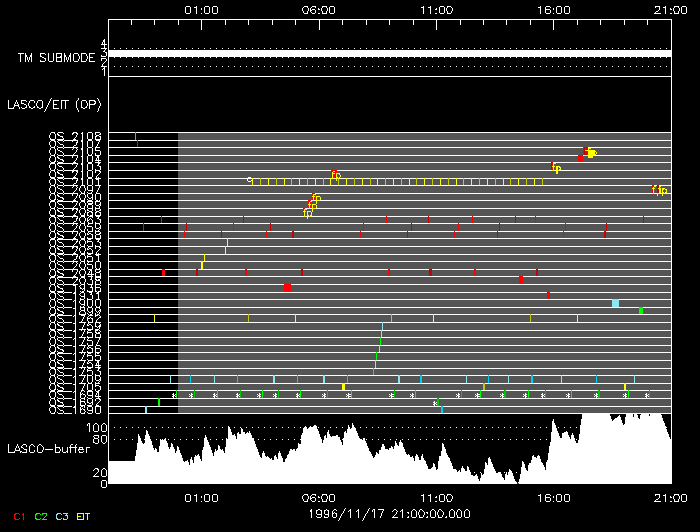Select the 16:00 tick on bottom axis
Image resolution: width=700 pixels, height=532 pixels.
[553, 497]
